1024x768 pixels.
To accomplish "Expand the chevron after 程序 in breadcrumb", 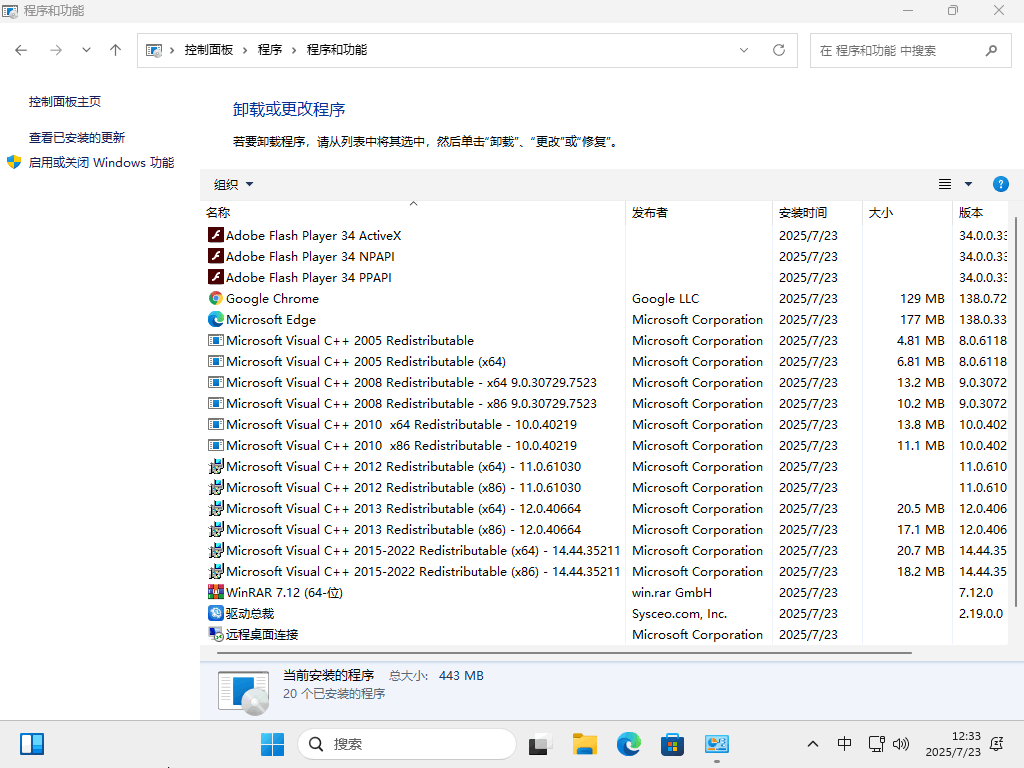I will 294,50.
